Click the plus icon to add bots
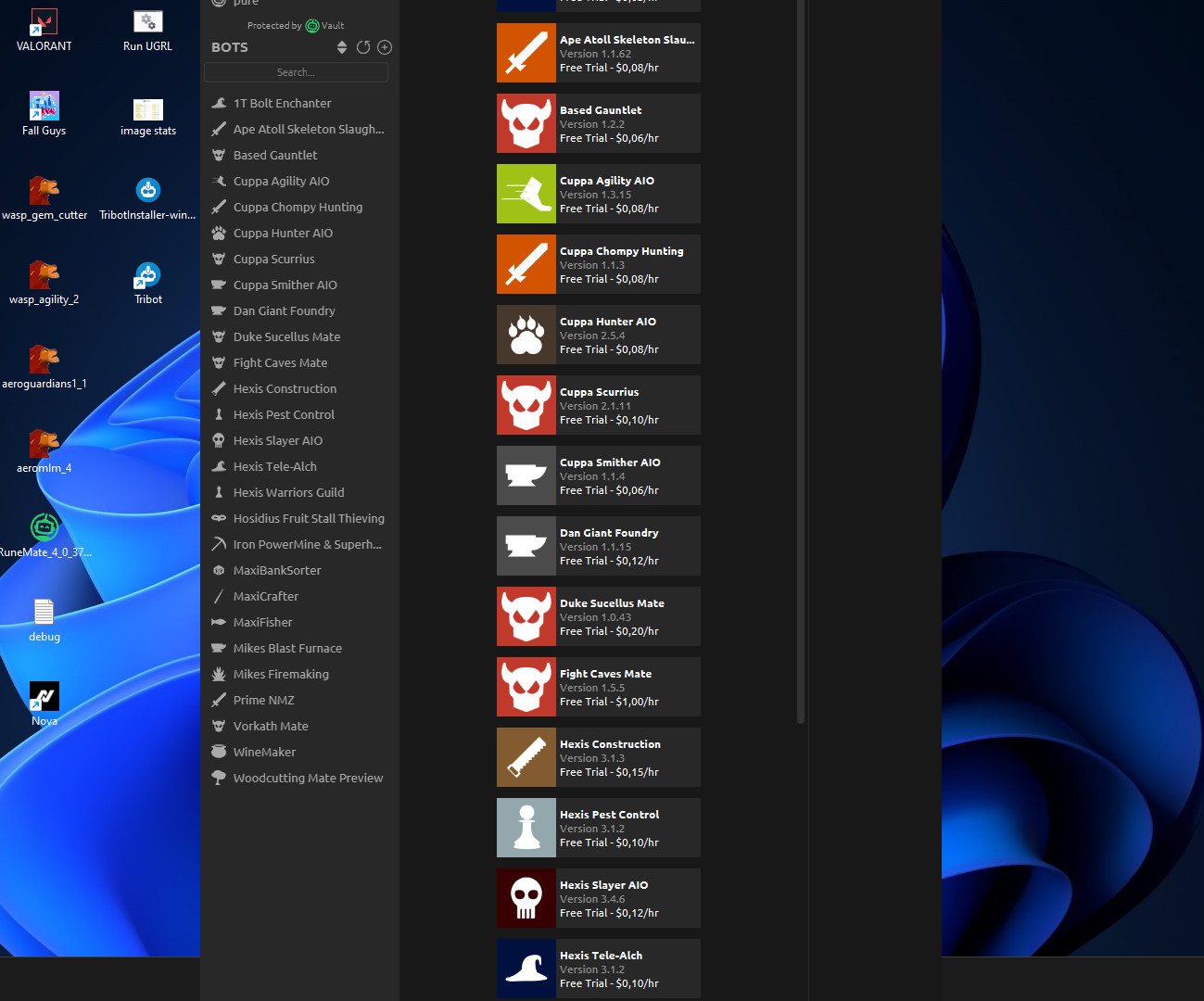The image size is (1204, 1001). (385, 47)
